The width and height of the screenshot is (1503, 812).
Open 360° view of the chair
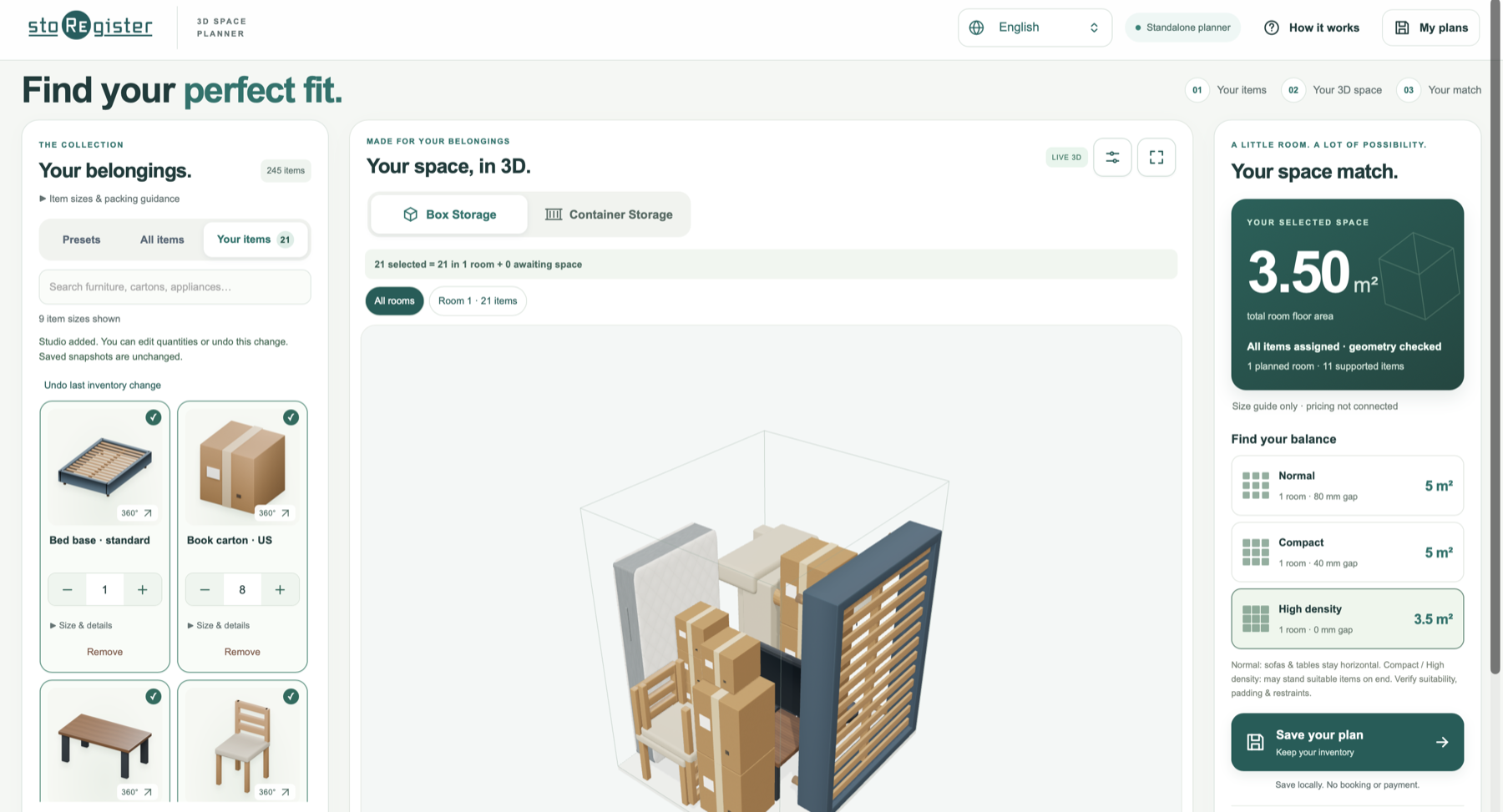click(x=274, y=792)
